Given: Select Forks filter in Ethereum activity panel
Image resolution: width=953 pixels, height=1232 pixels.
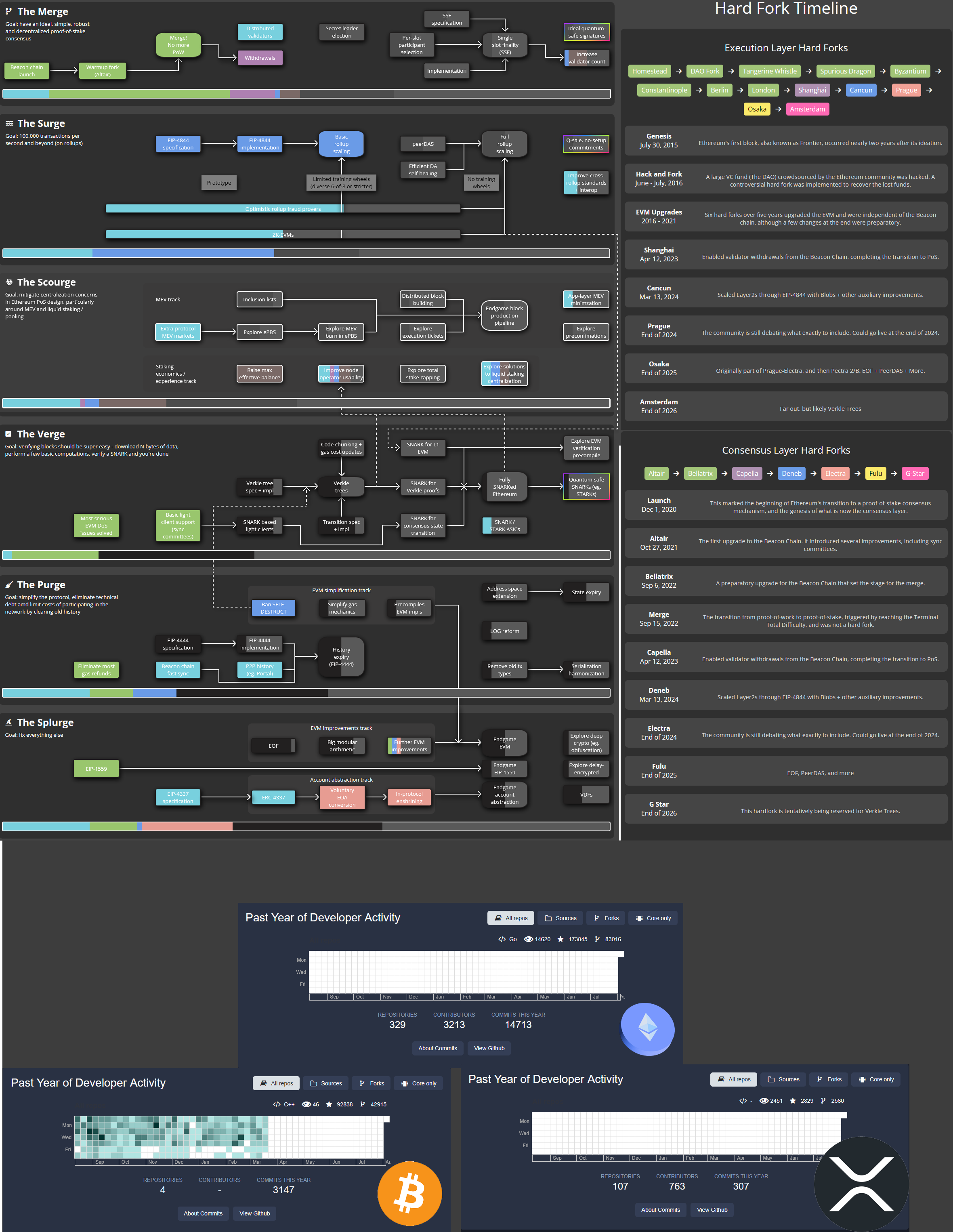Looking at the screenshot, I should [x=606, y=918].
